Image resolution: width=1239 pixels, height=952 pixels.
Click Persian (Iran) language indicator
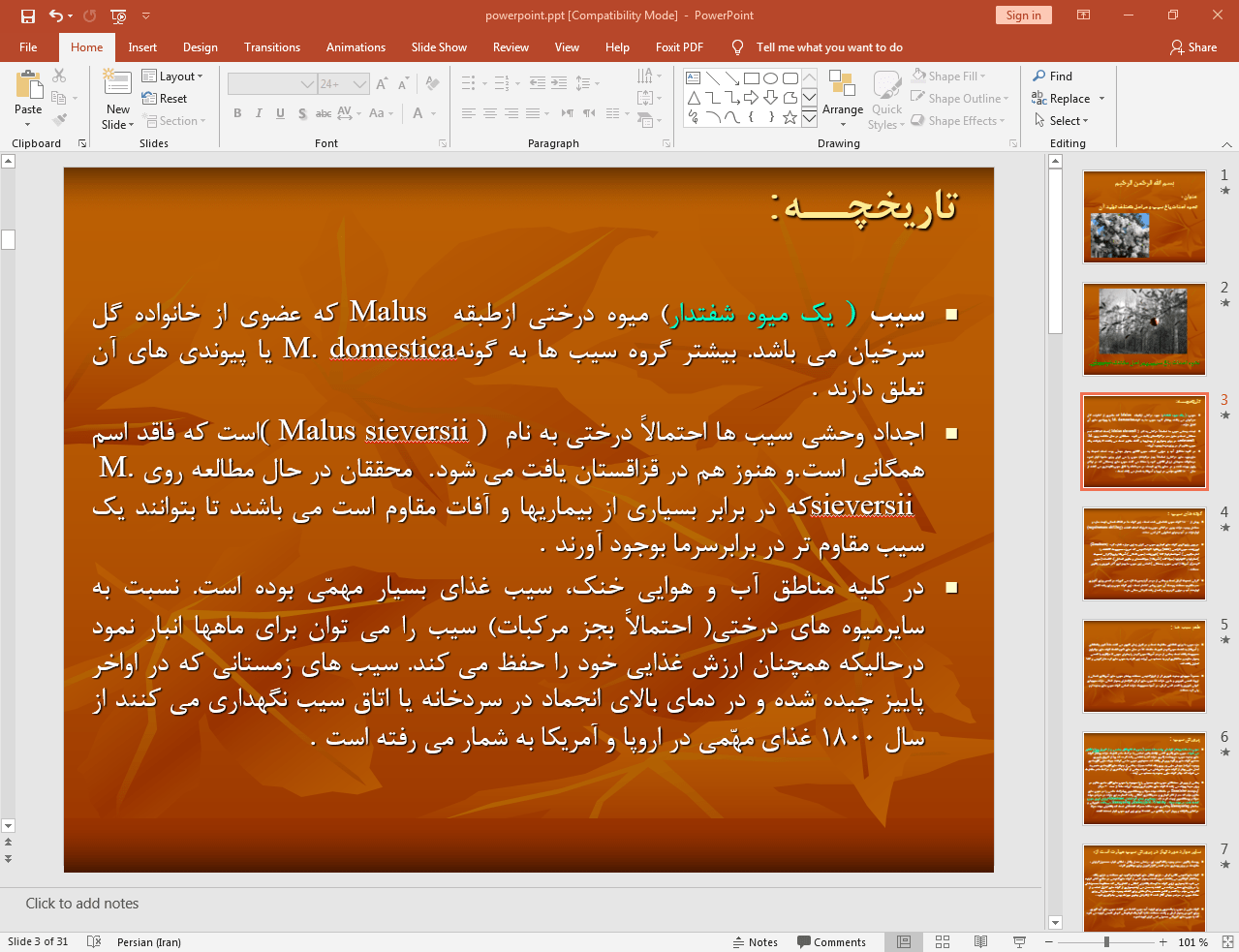coord(148,942)
